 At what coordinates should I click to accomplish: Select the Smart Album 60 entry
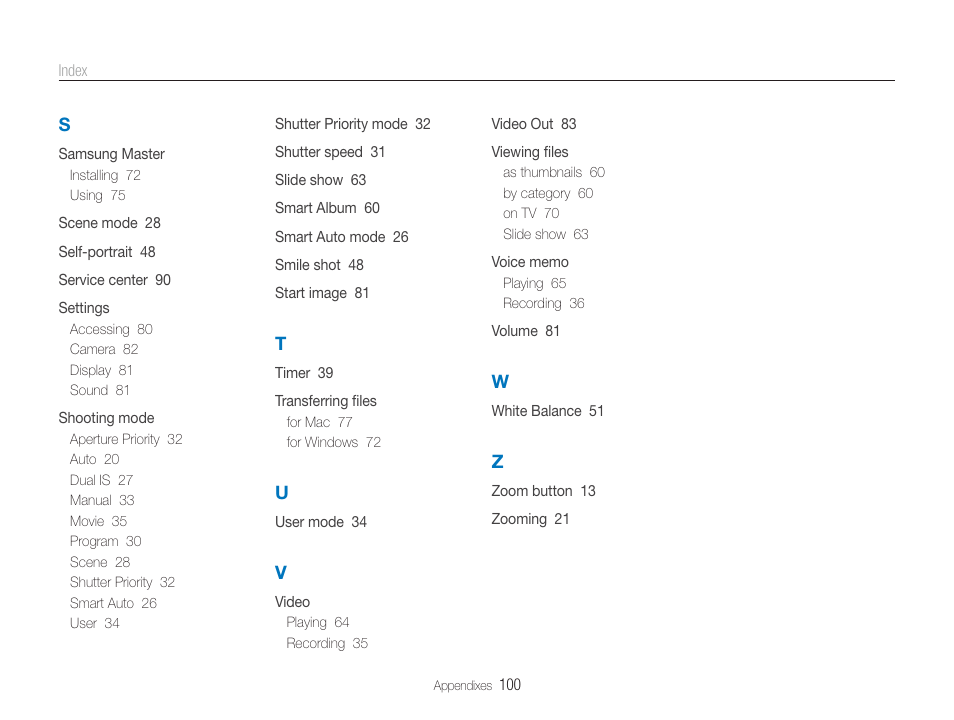tap(327, 208)
